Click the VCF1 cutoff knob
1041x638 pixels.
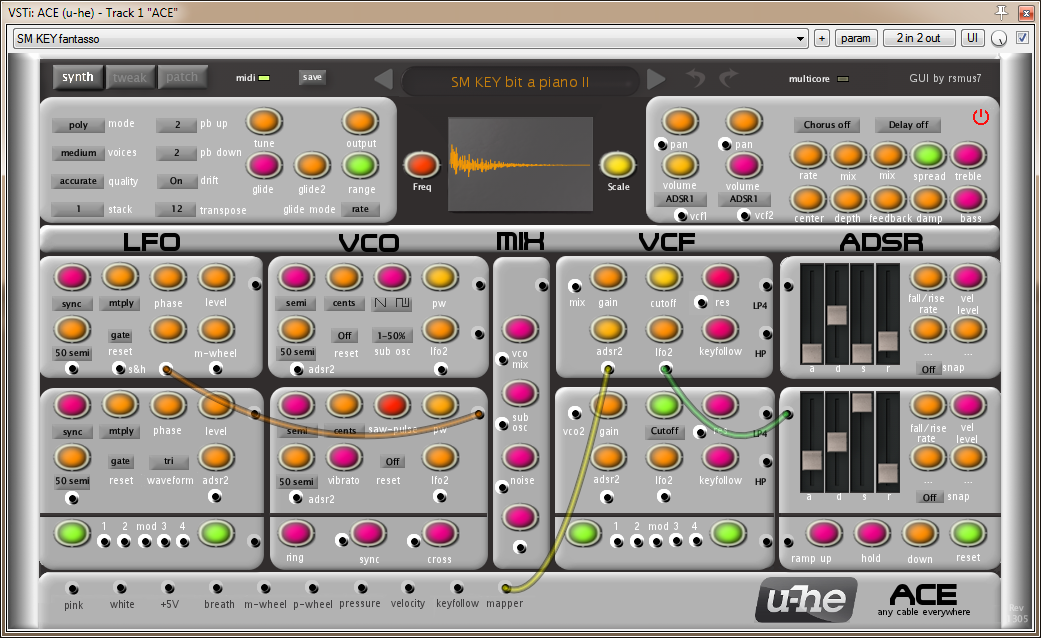coord(664,278)
